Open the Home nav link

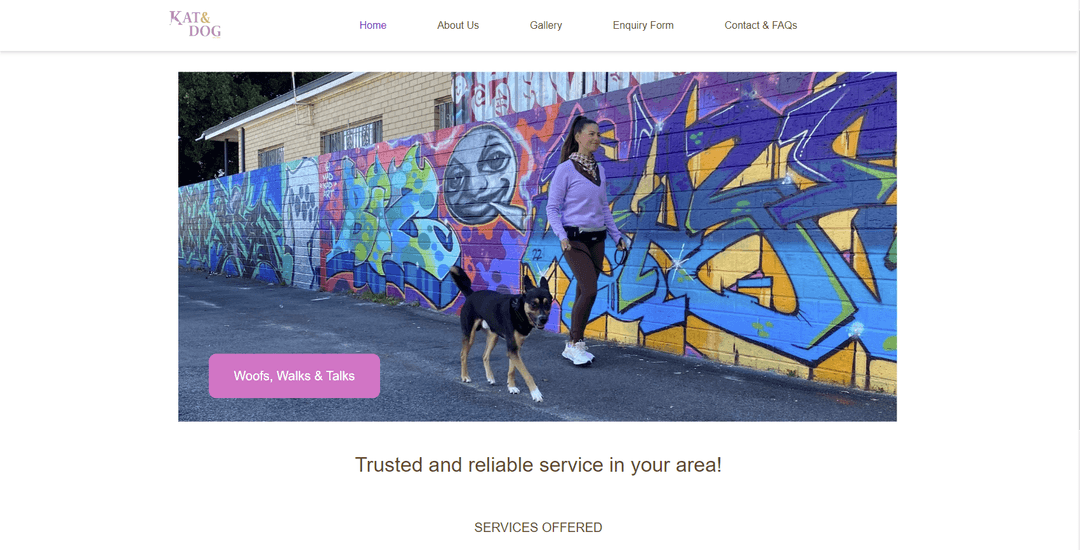click(373, 25)
